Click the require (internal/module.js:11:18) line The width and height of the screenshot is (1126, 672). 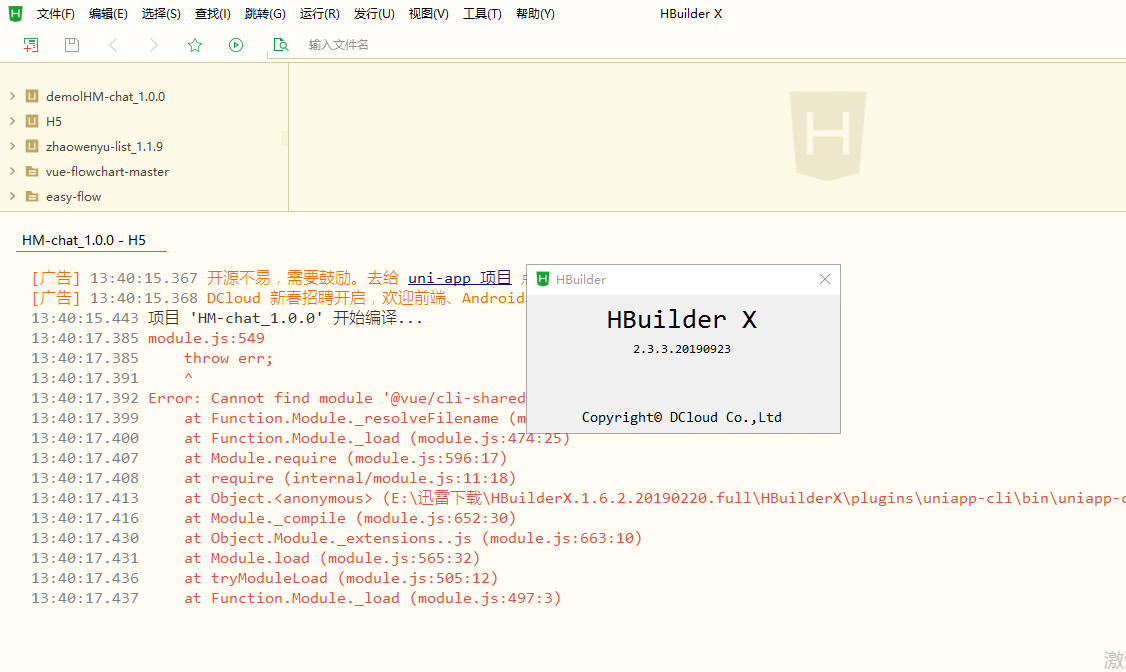[x=350, y=478]
